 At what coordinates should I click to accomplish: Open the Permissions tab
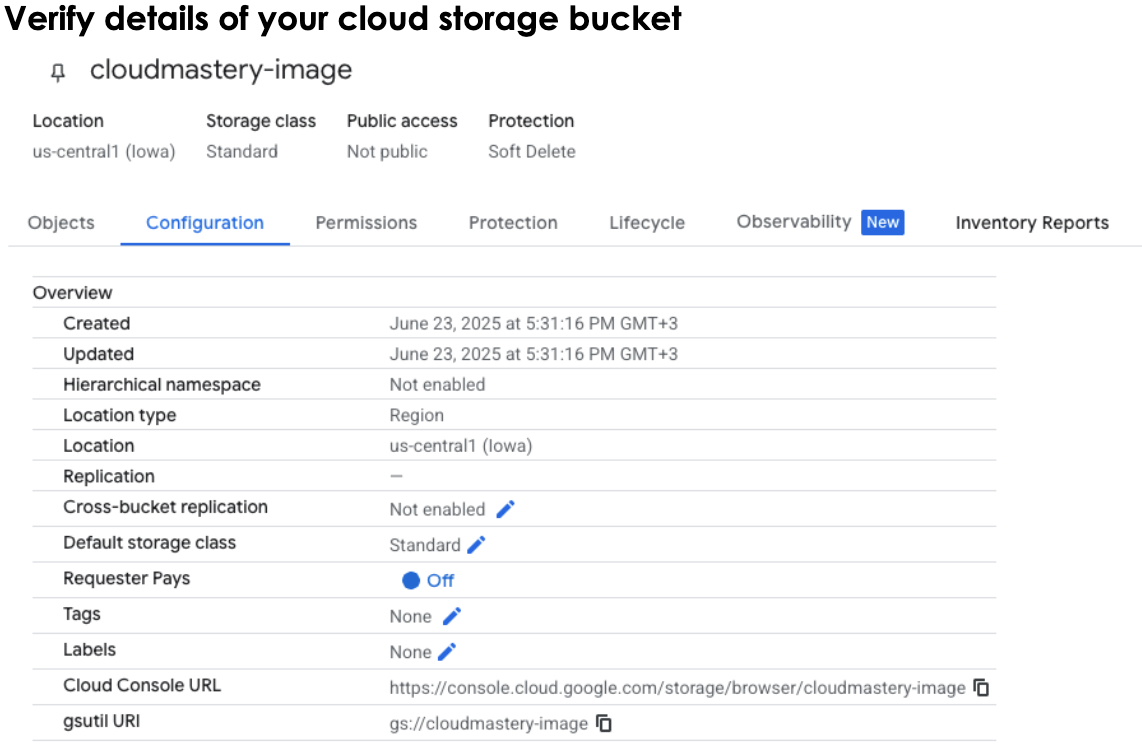pyautogui.click(x=366, y=222)
